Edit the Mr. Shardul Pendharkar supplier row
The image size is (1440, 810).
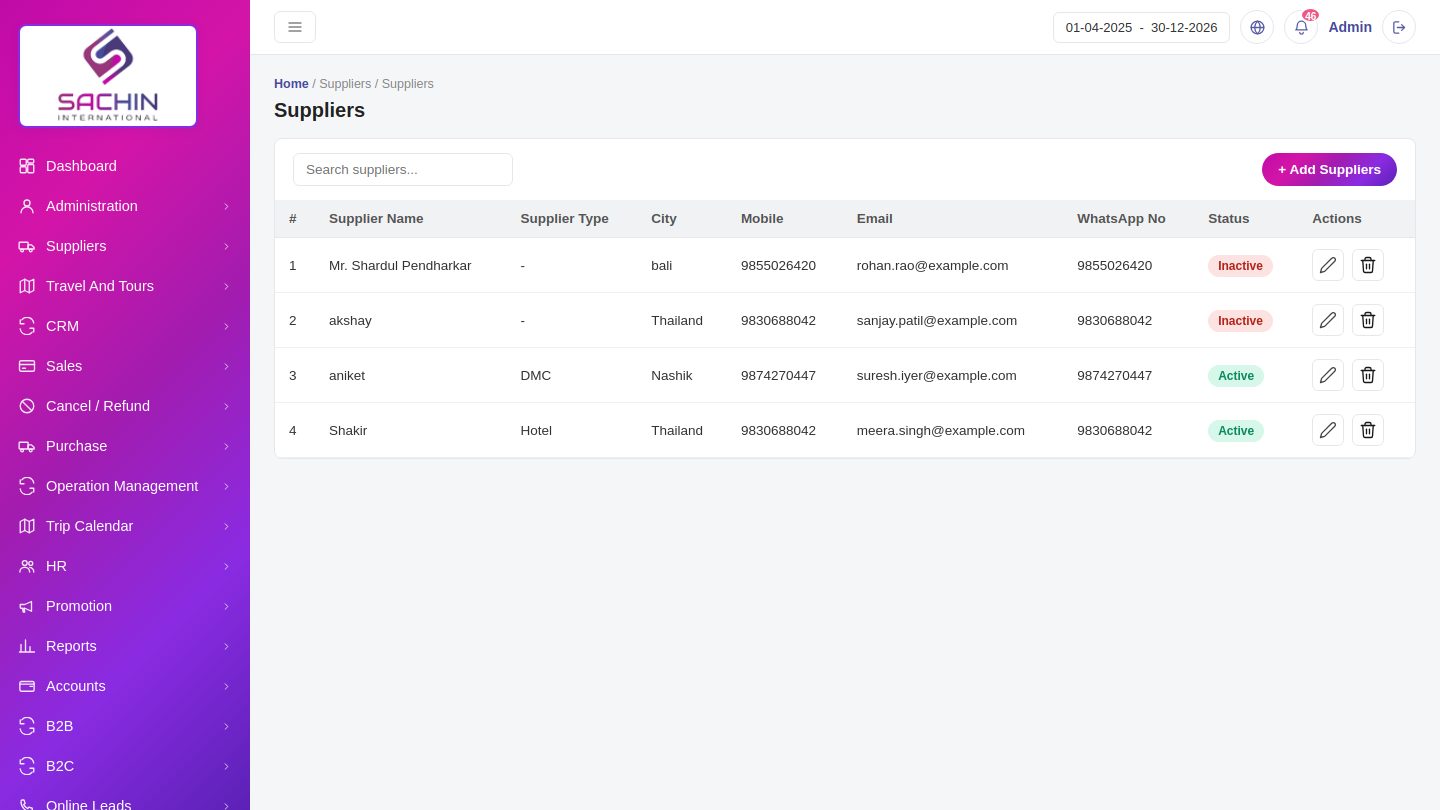point(1328,265)
